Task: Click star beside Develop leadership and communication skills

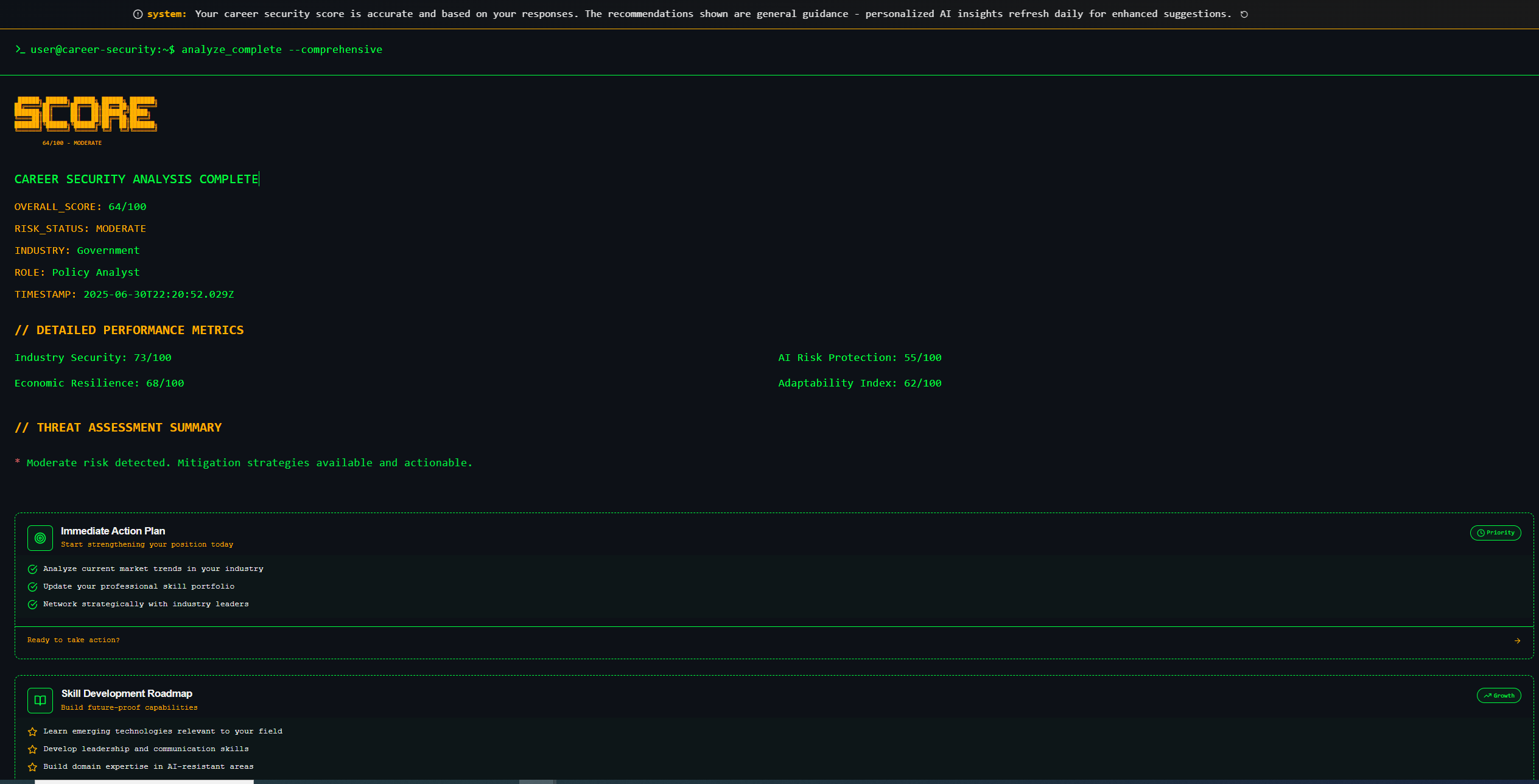Action: point(33,749)
